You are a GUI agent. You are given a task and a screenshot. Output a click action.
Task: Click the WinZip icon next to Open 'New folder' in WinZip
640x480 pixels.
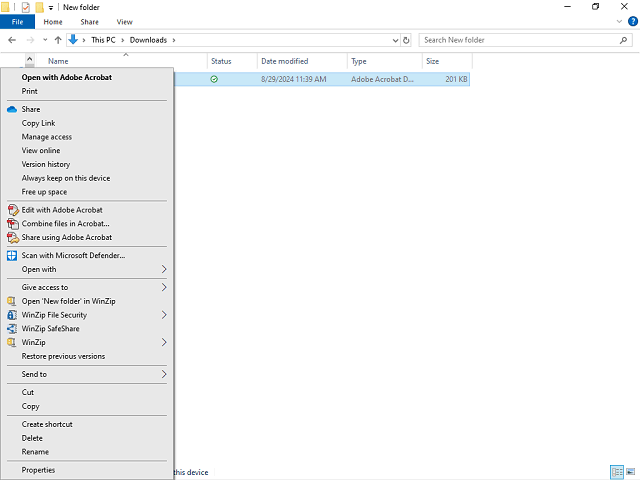point(11,301)
